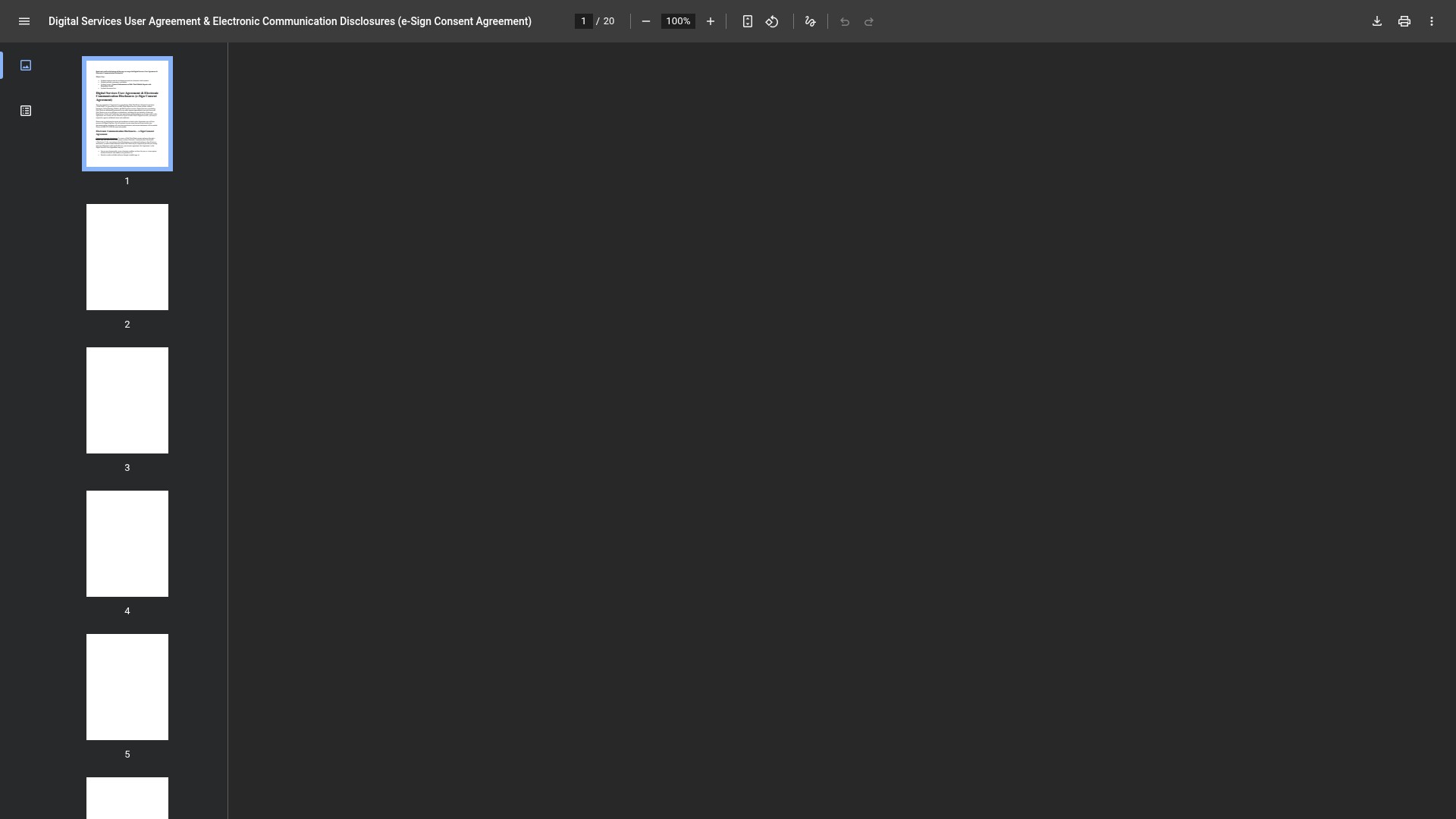1456x819 pixels.
Task: Select page 1 thumbnail
Action: pyautogui.click(x=127, y=114)
